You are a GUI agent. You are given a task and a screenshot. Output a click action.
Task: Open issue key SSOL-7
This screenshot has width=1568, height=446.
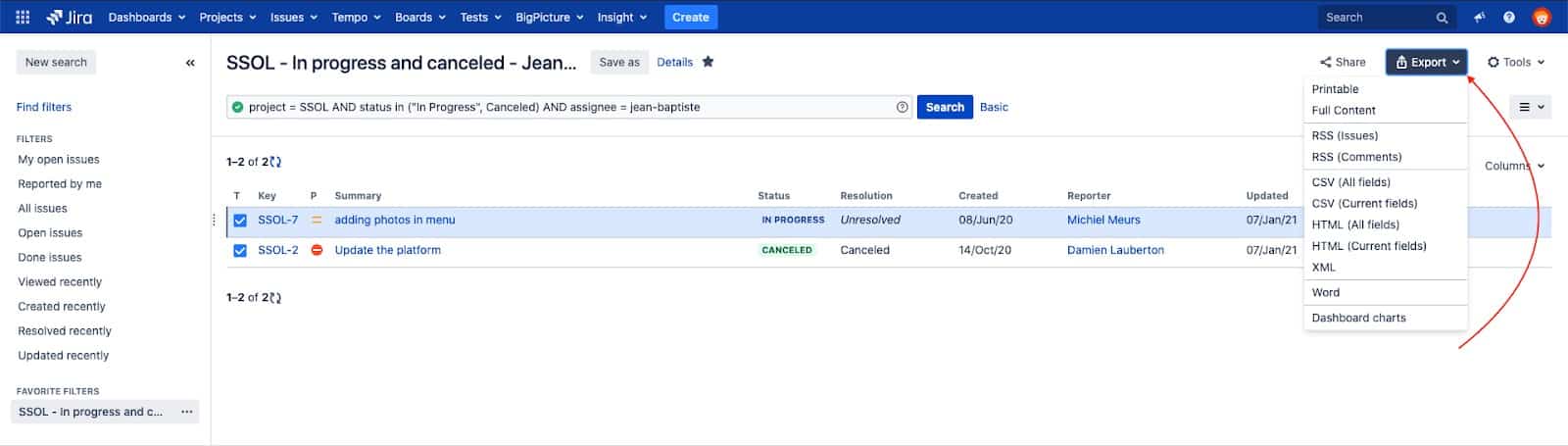click(278, 221)
